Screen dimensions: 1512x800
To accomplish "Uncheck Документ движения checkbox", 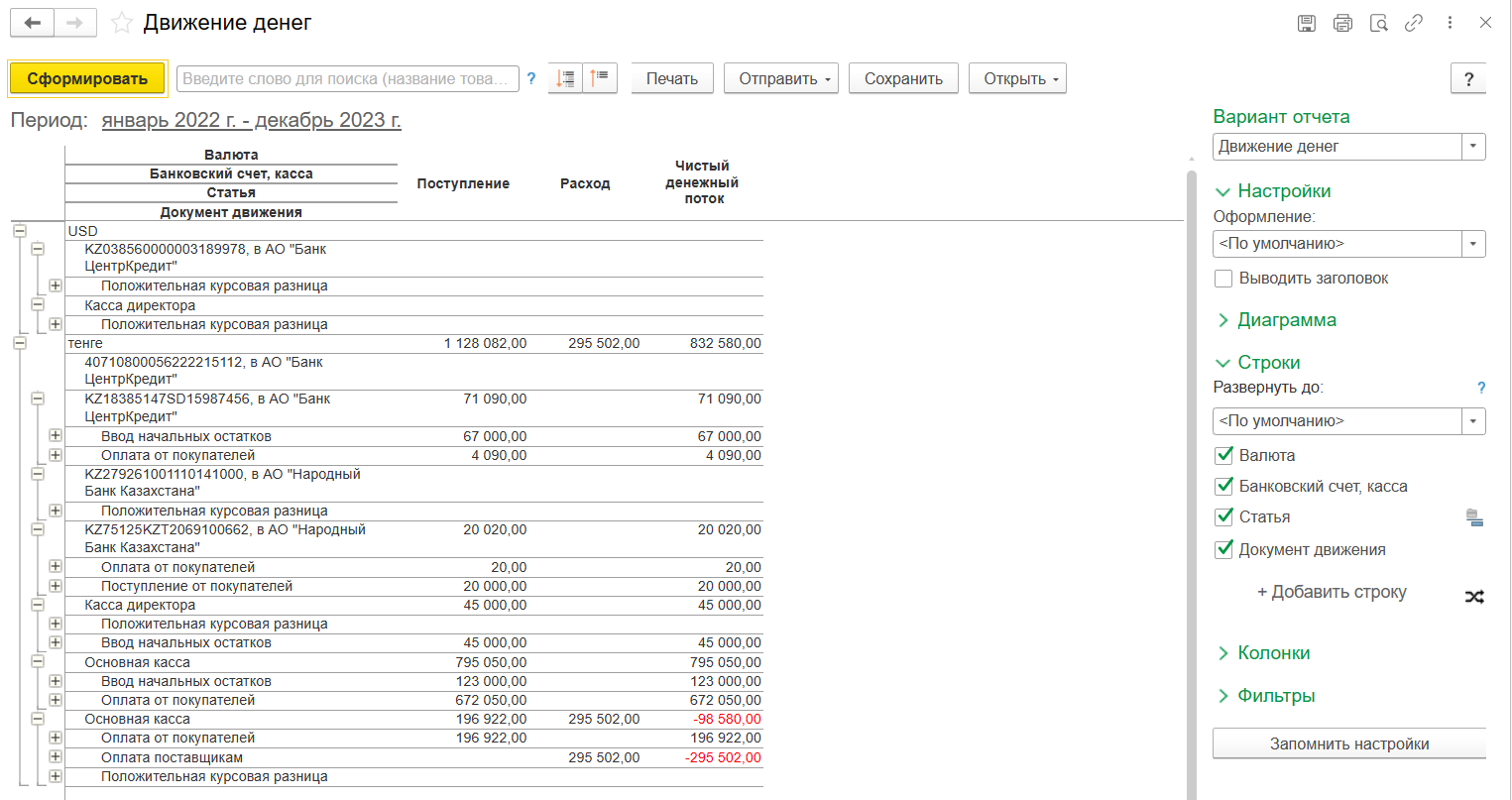I will pos(1223,549).
